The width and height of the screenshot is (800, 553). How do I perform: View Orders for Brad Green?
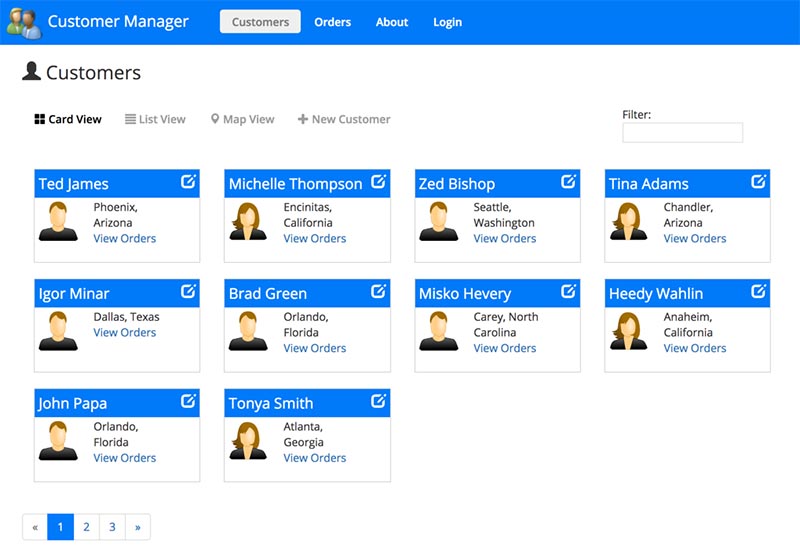tap(315, 348)
